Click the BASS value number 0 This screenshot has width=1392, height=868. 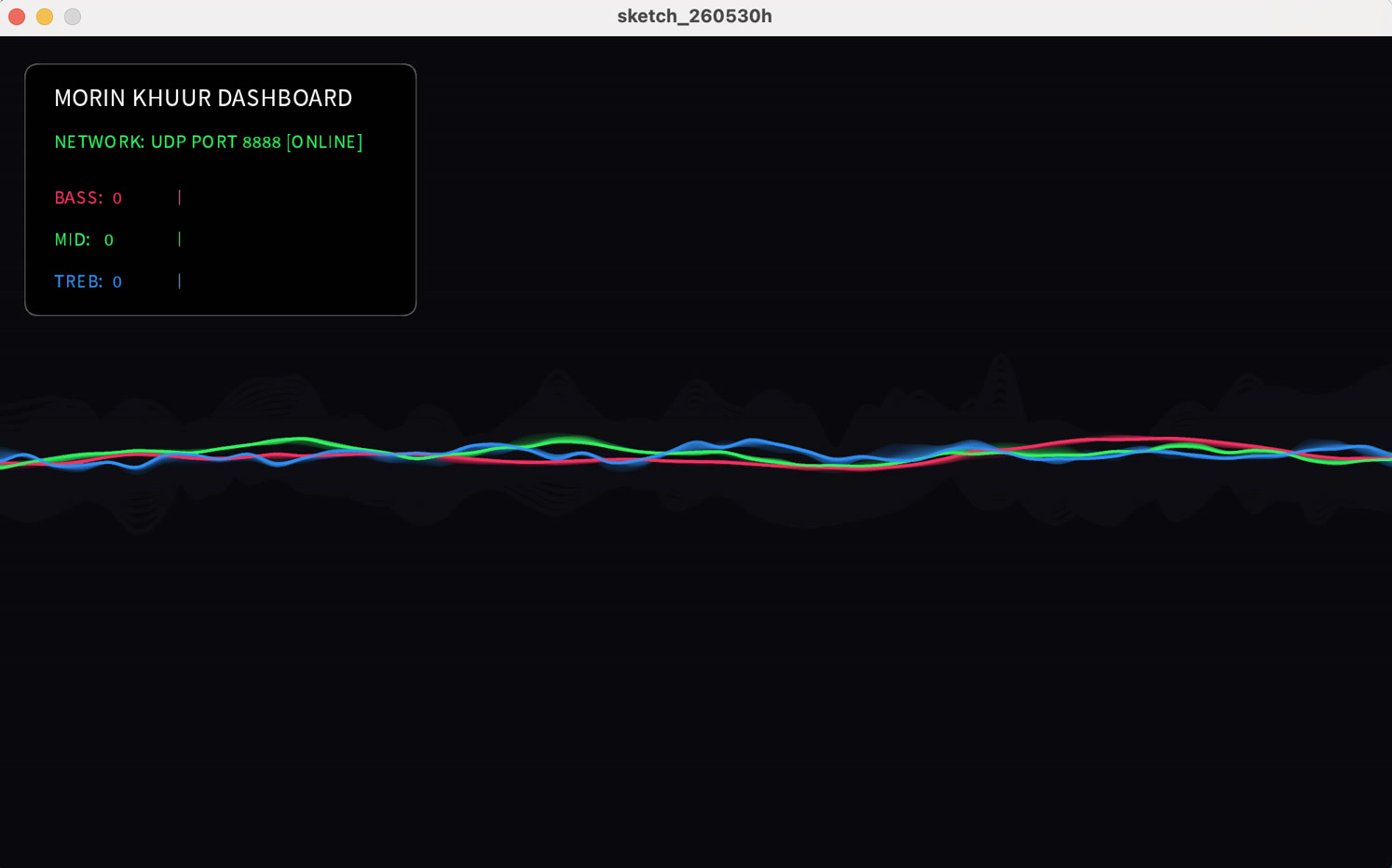pyautogui.click(x=117, y=198)
